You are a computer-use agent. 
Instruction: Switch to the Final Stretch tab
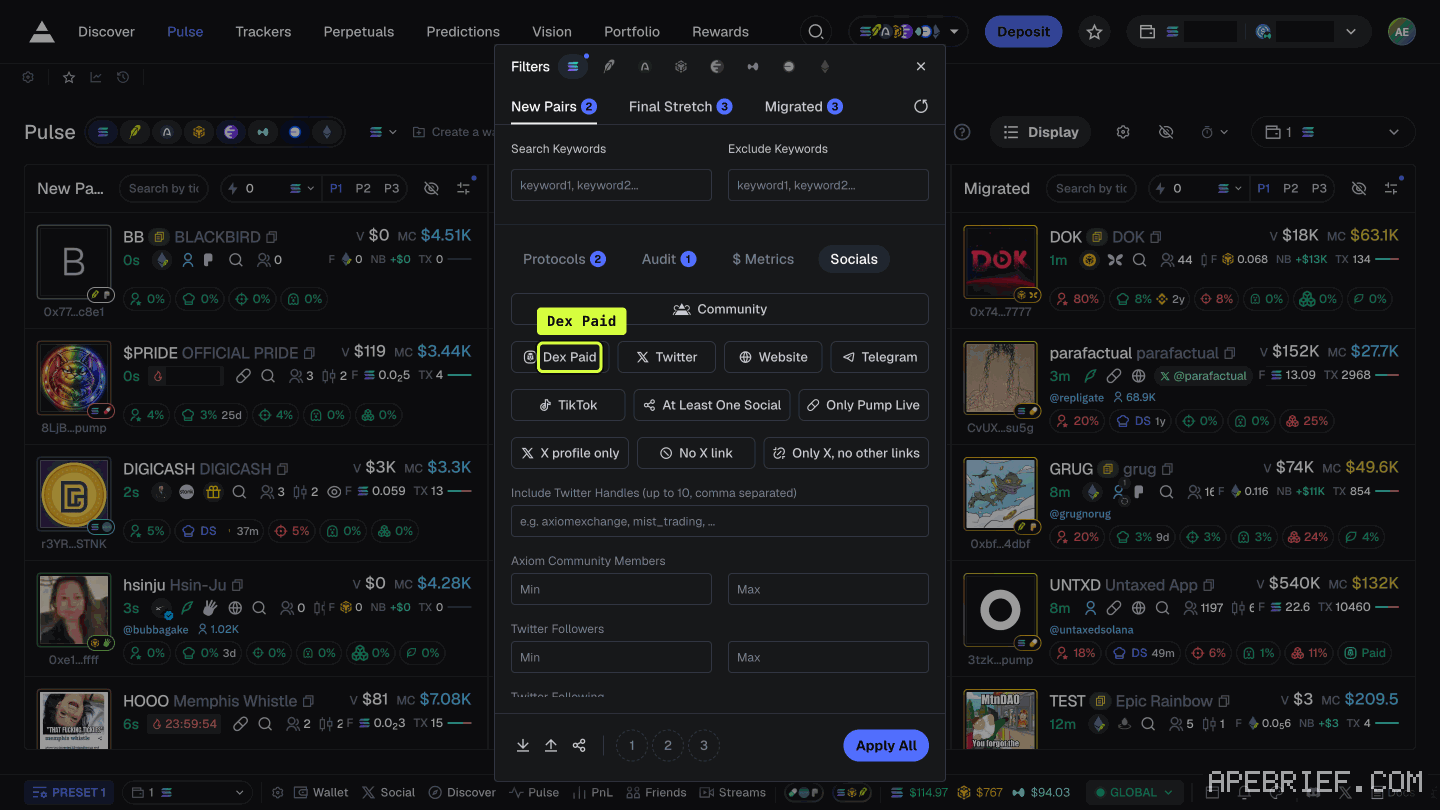point(680,106)
